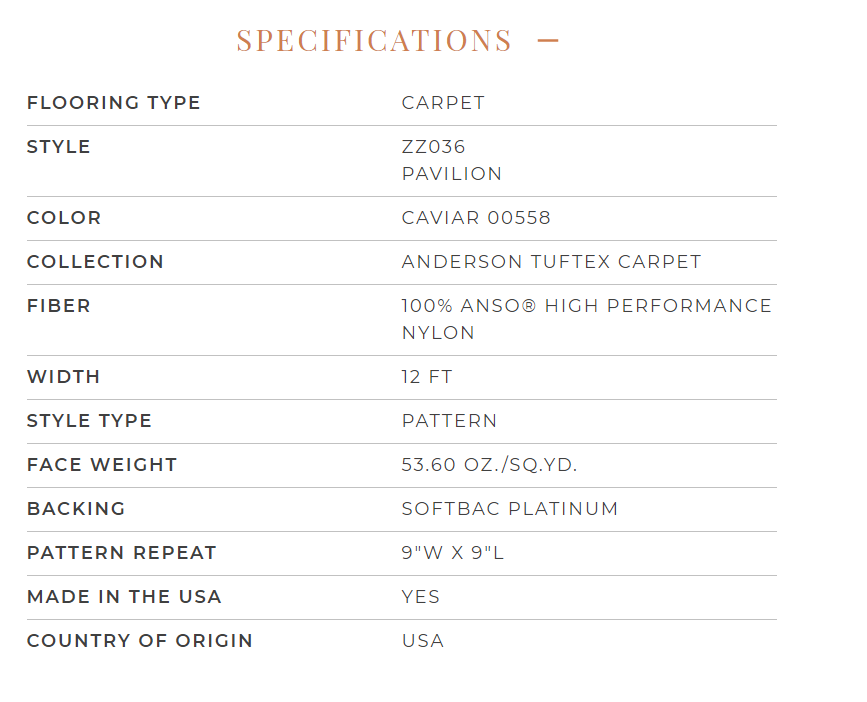Select the CAVIAR 00558 color value

[x=476, y=218]
